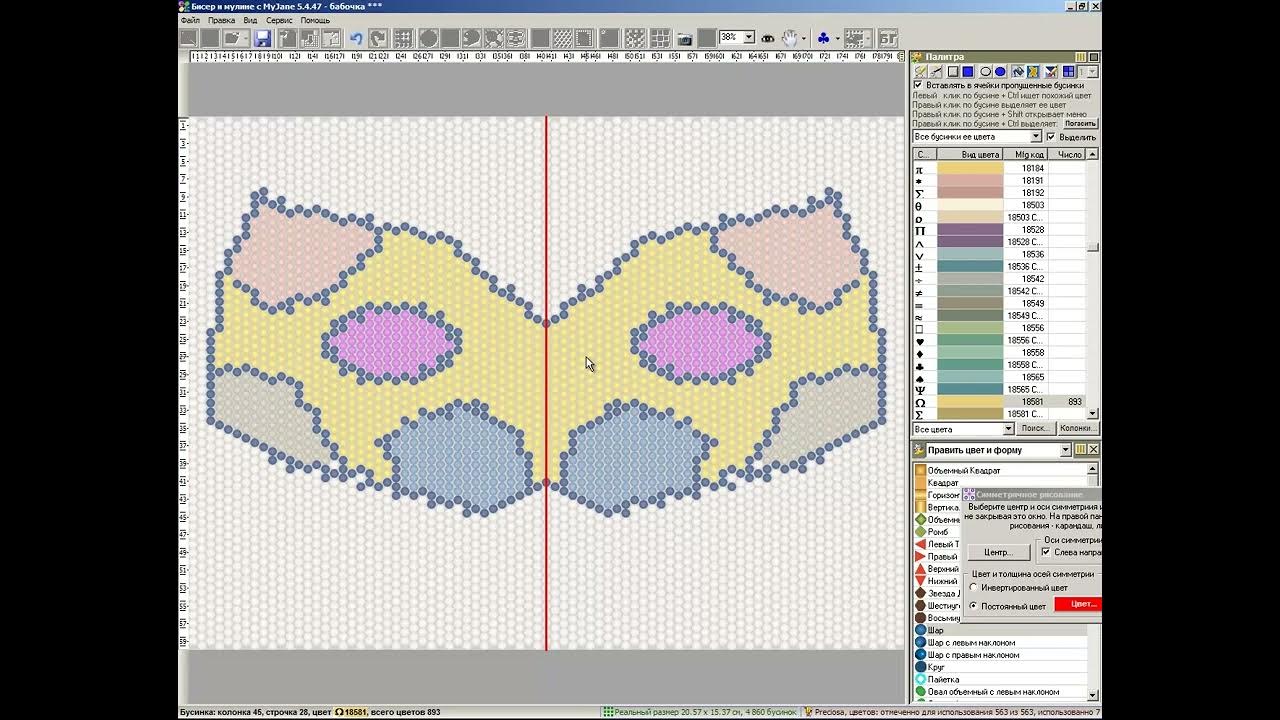
Task: Select filled blue square palette tool
Action: click(968, 72)
